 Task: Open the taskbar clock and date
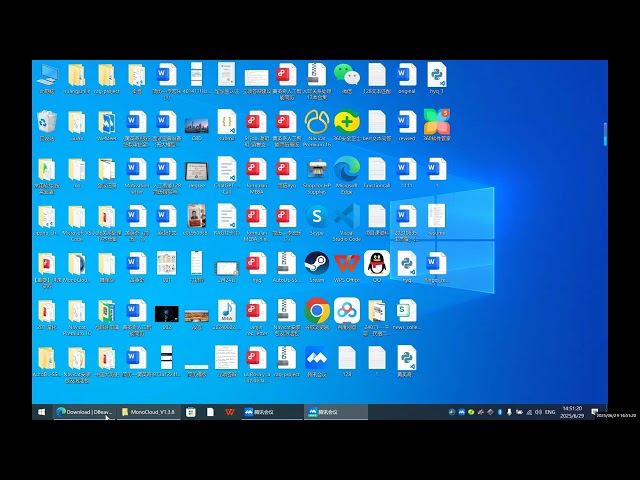click(x=571, y=411)
